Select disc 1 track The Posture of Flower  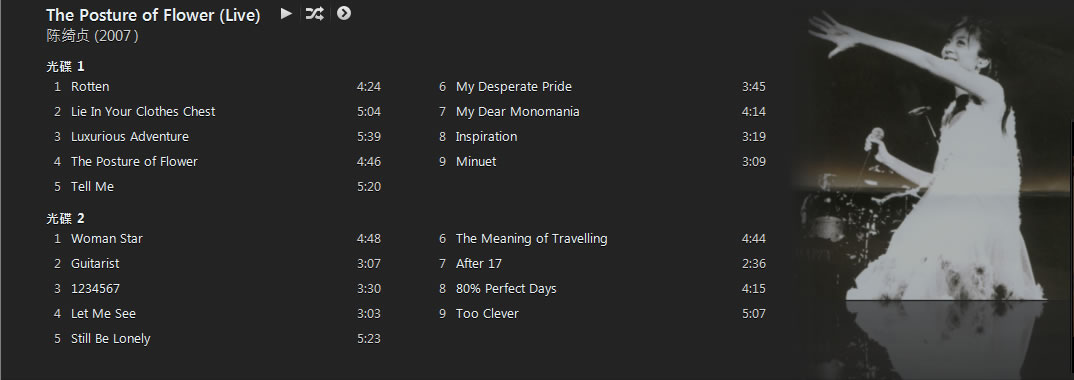coord(216,162)
